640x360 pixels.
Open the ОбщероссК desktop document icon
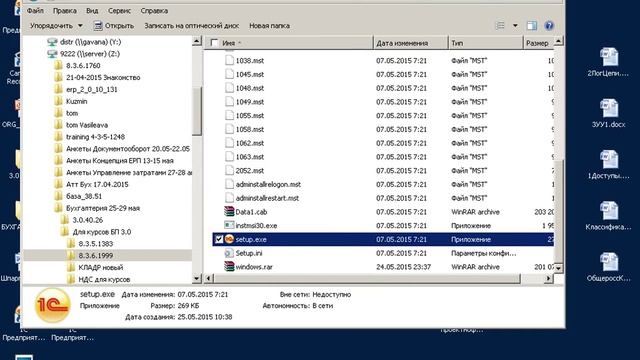pyautogui.click(x=609, y=267)
